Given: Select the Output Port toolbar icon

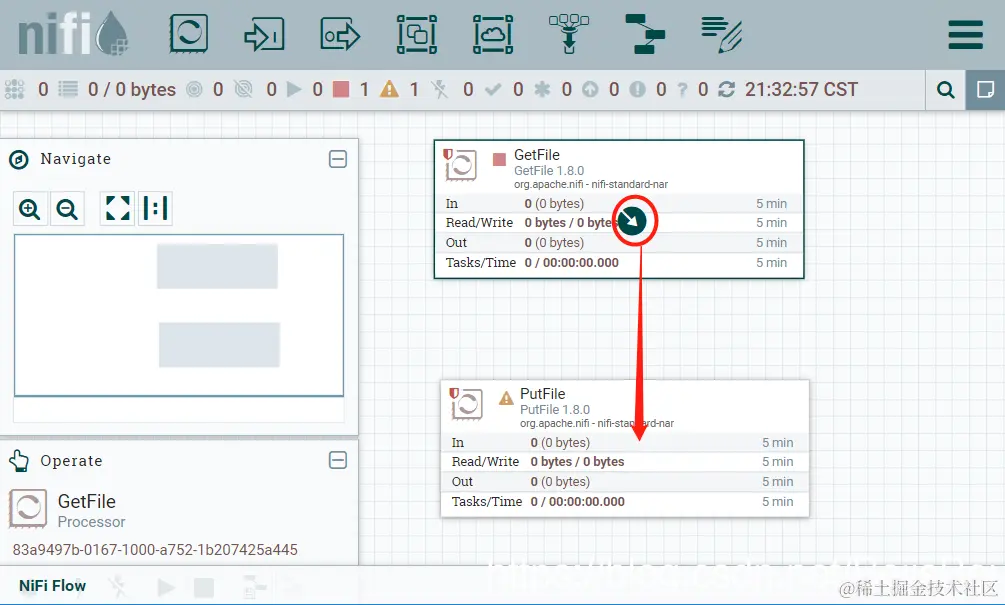Looking at the screenshot, I should [340, 34].
